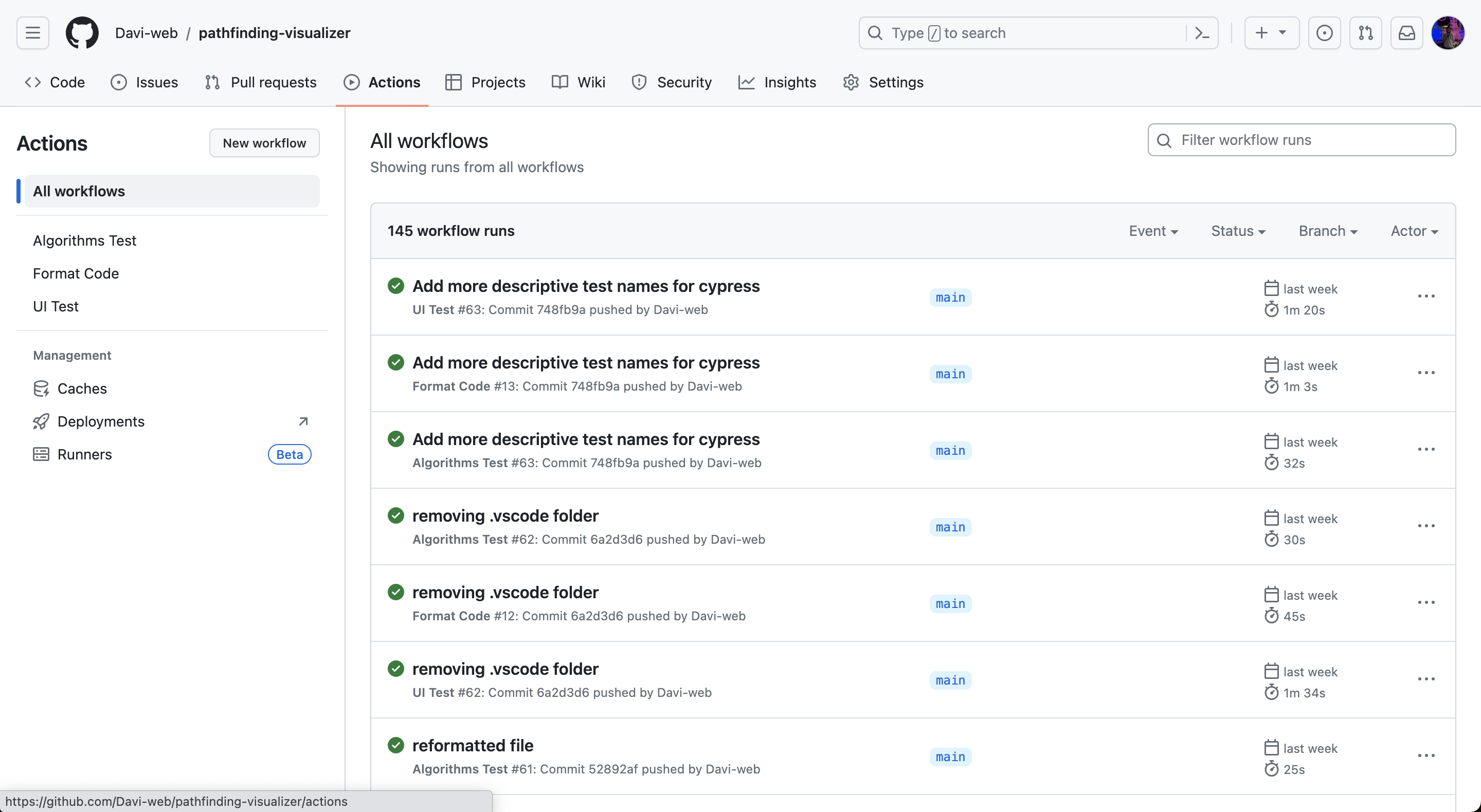Open the Insights tab
The image size is (1481, 812).
[778, 82]
